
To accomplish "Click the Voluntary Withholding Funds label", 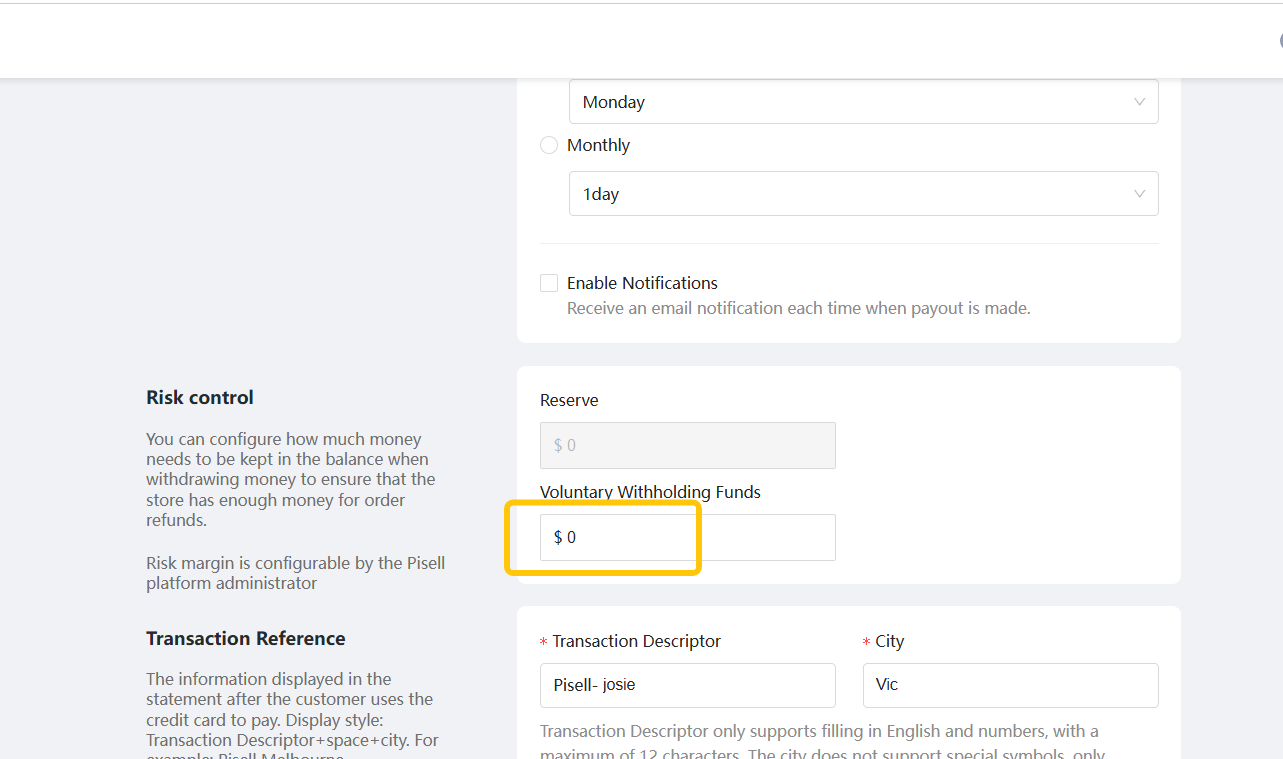I will [x=650, y=492].
